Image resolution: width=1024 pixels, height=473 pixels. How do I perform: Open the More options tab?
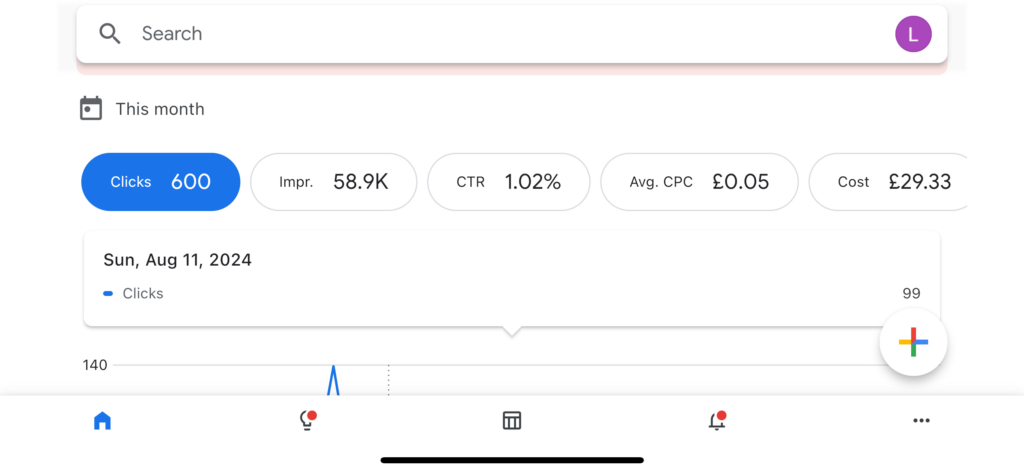click(921, 421)
